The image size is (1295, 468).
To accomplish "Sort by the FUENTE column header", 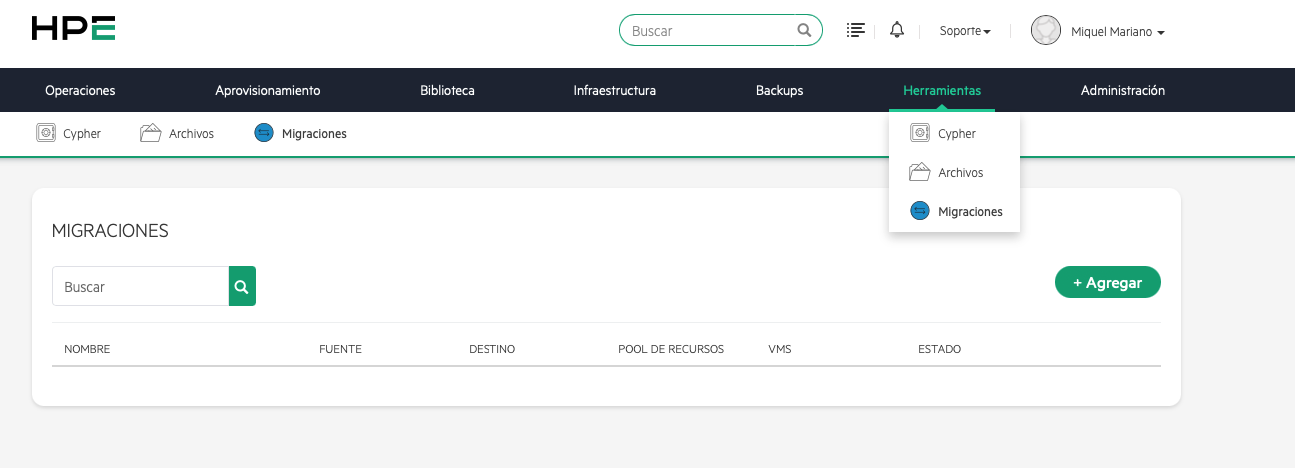I will tap(340, 349).
